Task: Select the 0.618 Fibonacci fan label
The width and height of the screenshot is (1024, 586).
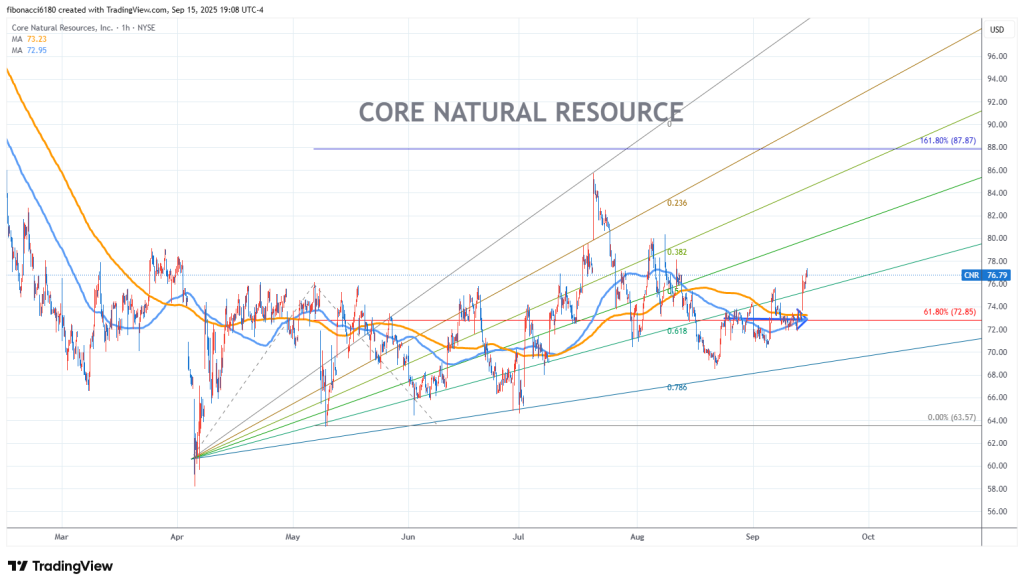Action: (677, 331)
